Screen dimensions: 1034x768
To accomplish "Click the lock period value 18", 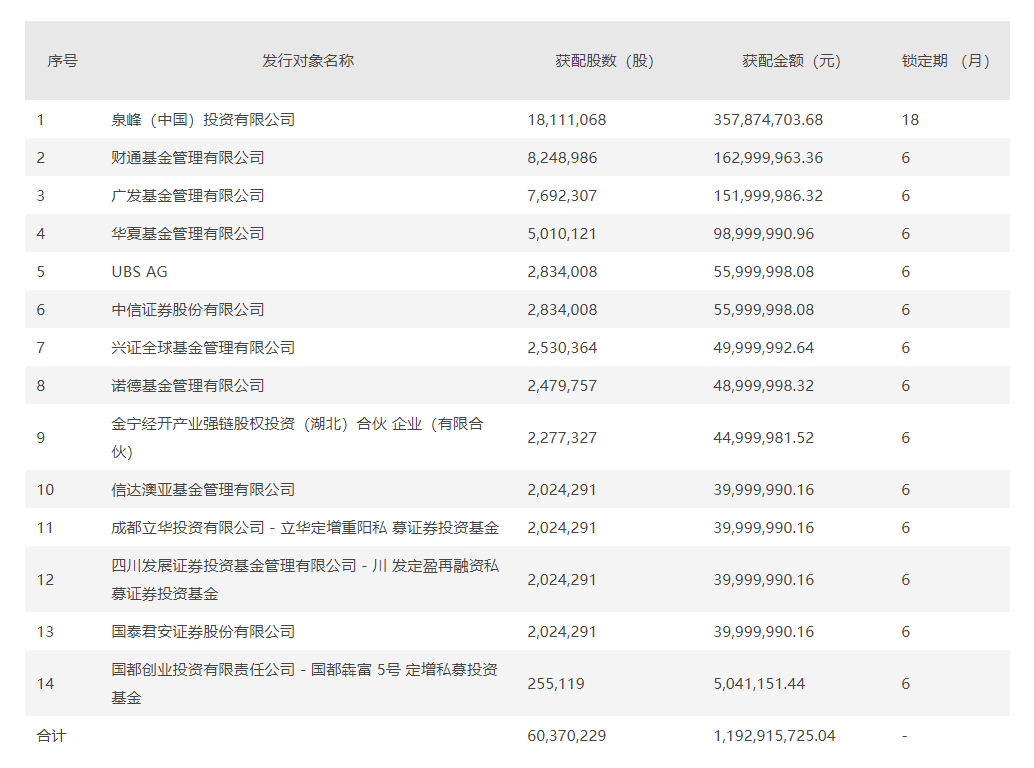I will coord(910,120).
